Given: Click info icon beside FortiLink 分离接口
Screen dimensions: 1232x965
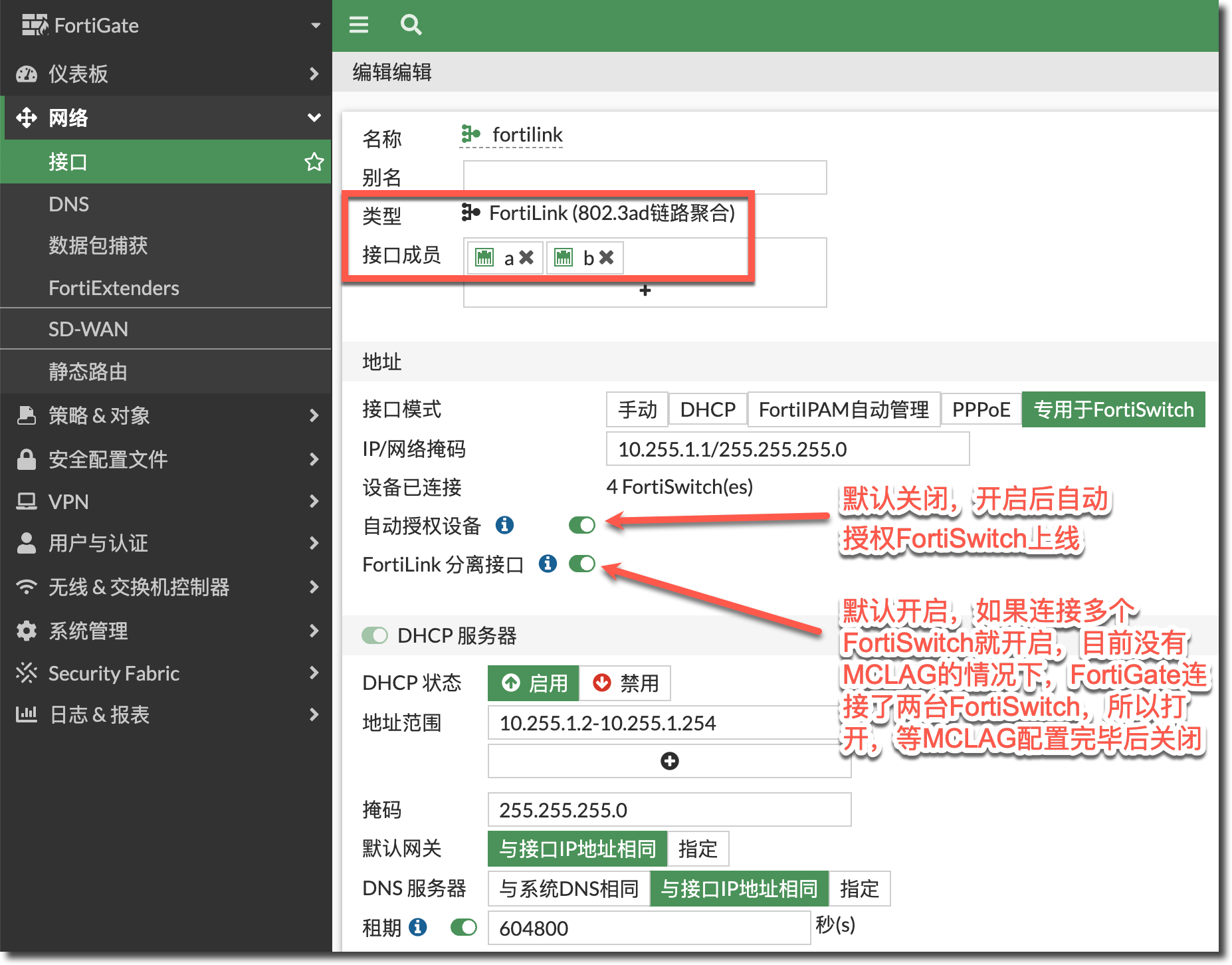Looking at the screenshot, I should coord(547,564).
